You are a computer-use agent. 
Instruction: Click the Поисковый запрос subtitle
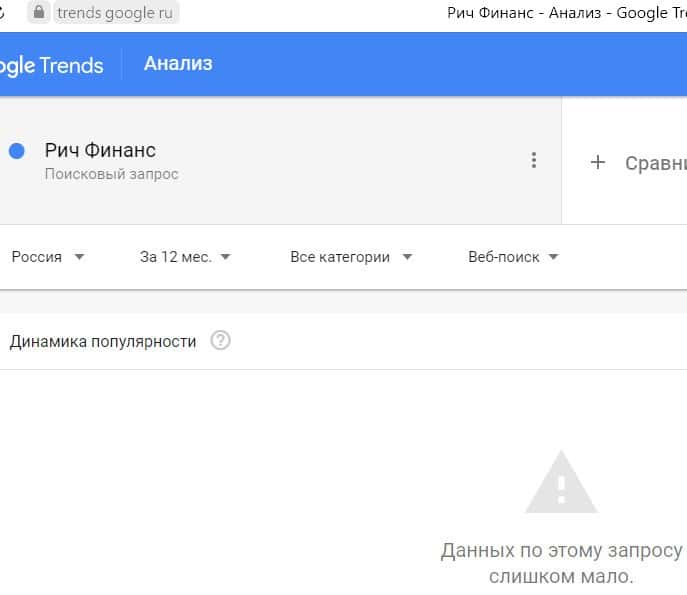click(111, 174)
